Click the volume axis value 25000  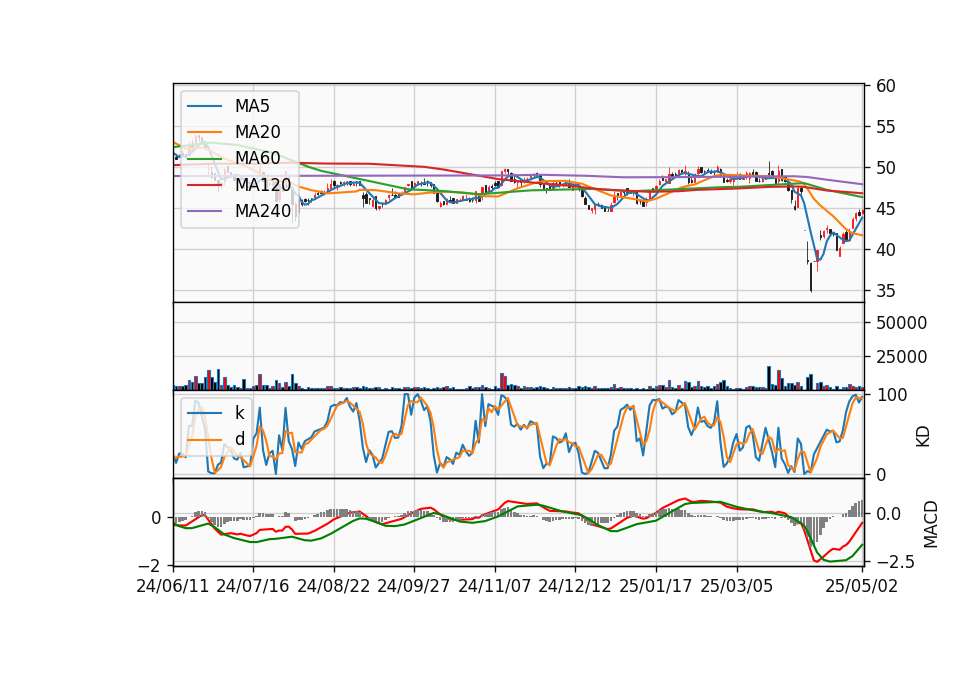tap(901, 357)
